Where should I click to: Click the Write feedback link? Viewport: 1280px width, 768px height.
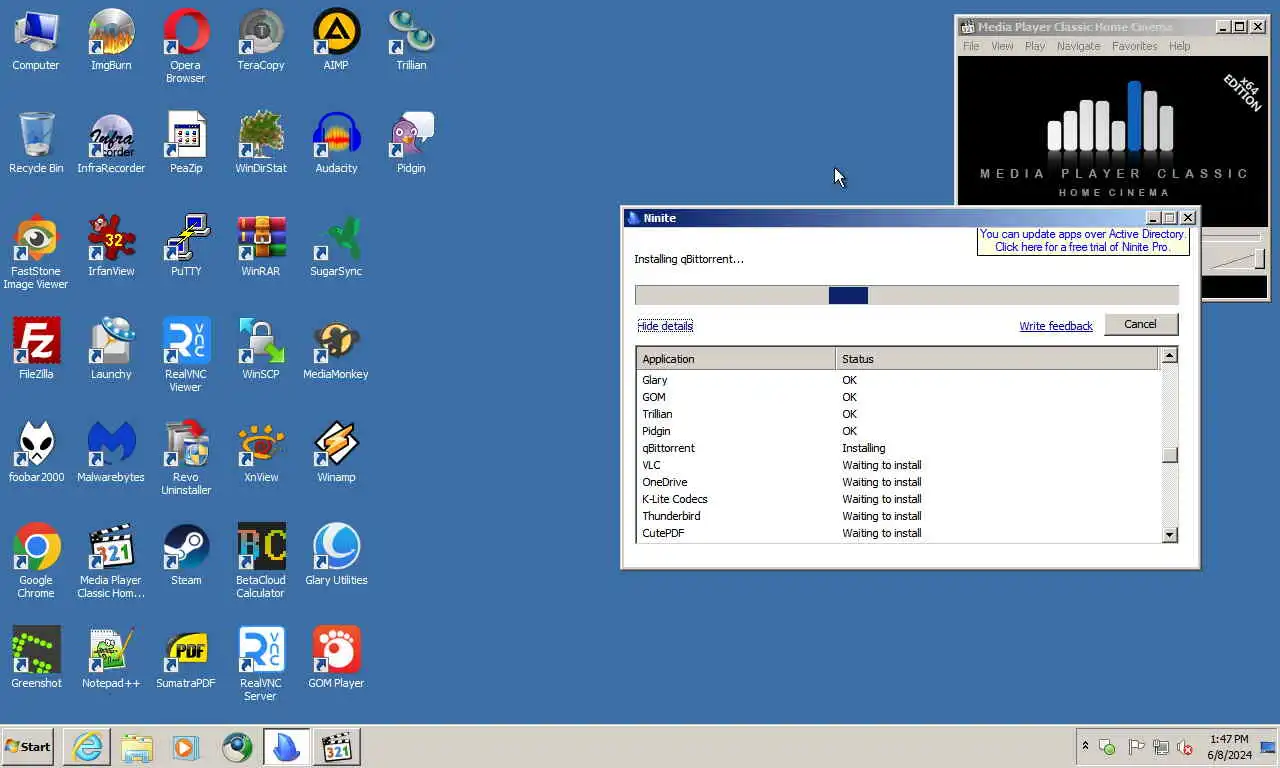click(x=1055, y=326)
